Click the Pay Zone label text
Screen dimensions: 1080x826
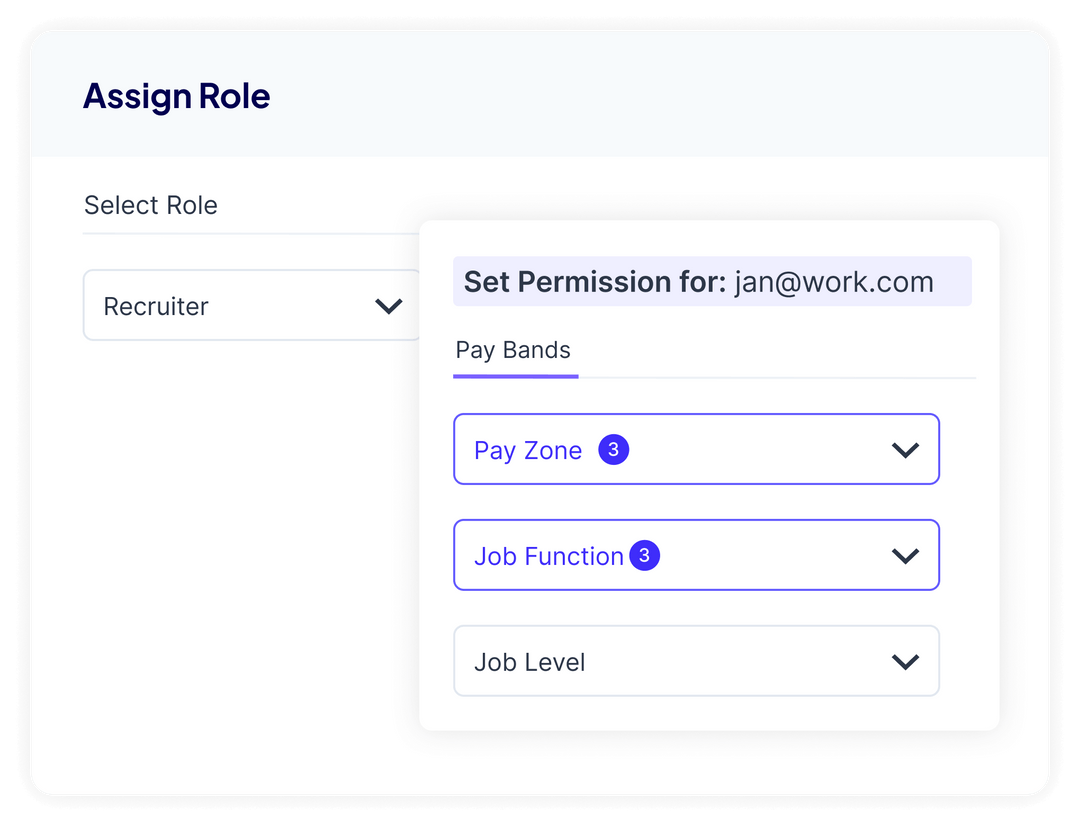pyautogui.click(x=528, y=451)
